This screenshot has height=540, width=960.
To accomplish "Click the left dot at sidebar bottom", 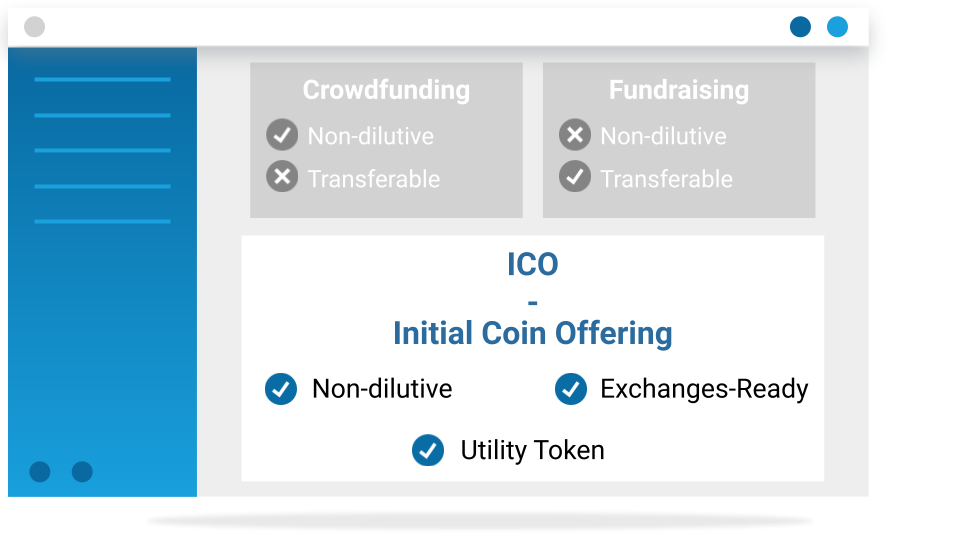I will coord(40,472).
